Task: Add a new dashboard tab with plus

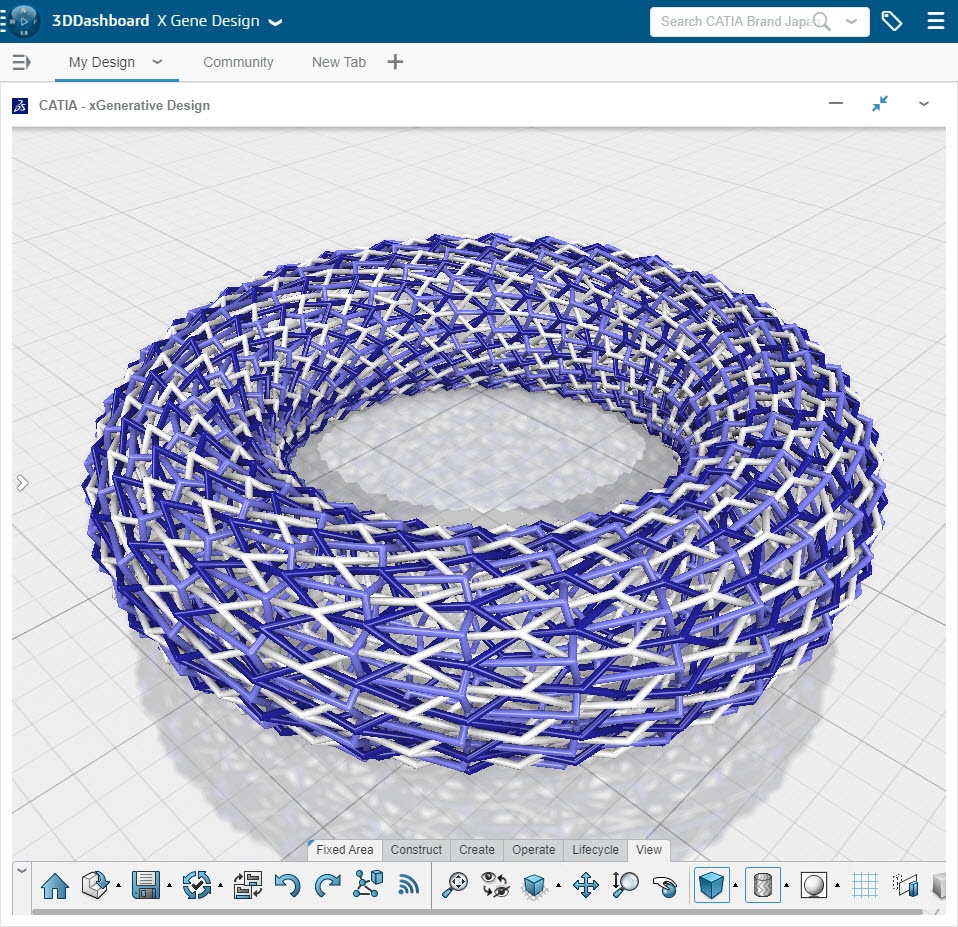Action: pos(395,62)
